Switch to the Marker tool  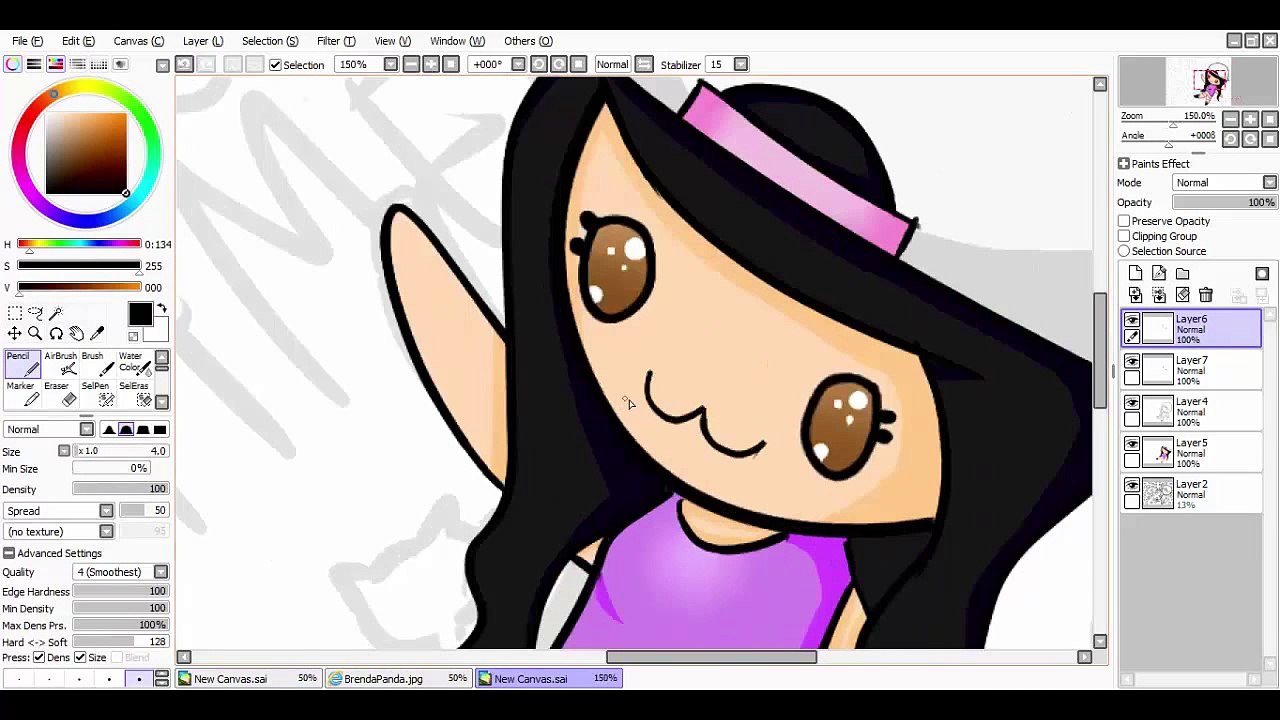(x=21, y=393)
